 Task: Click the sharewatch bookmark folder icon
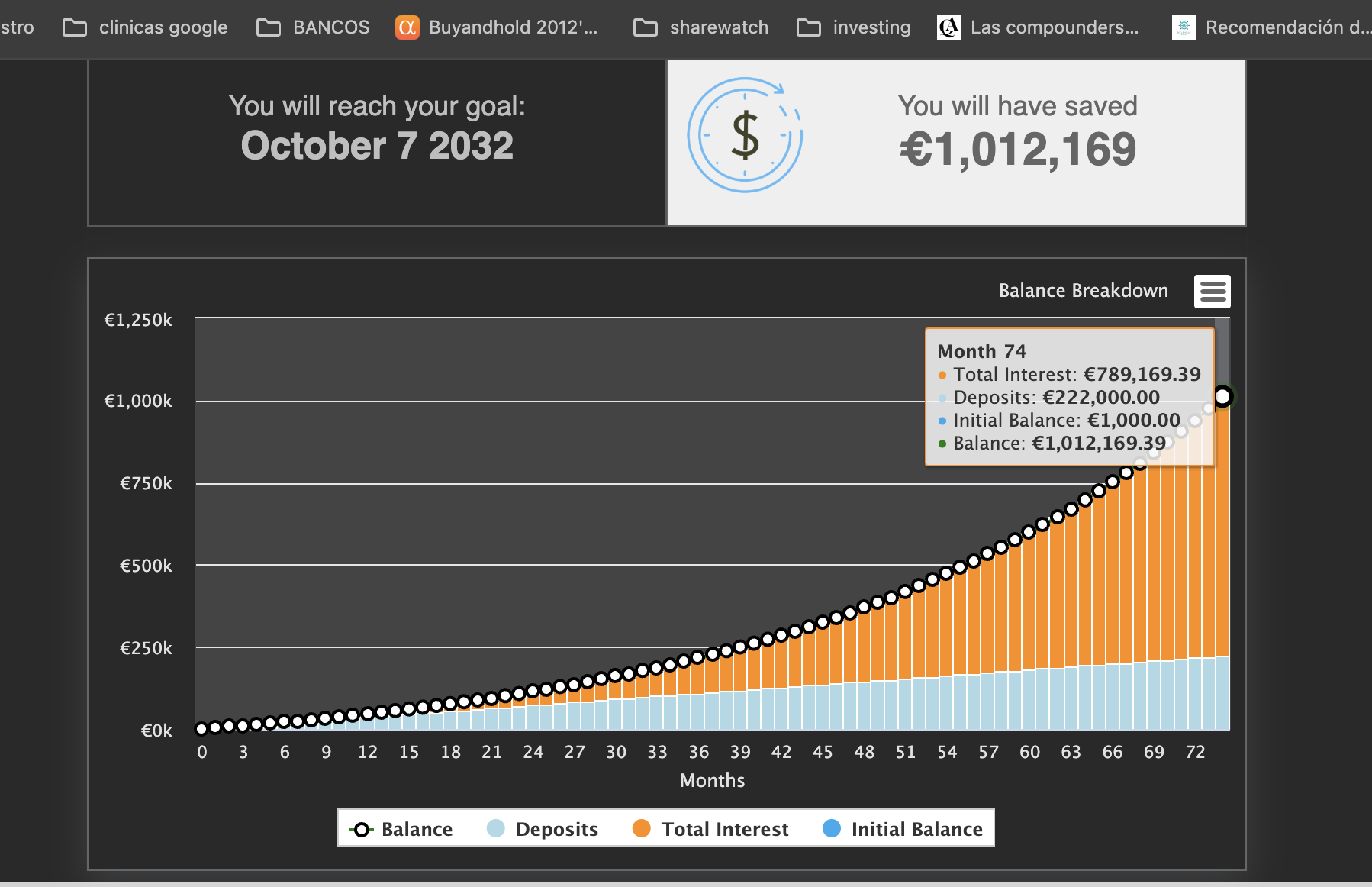[646, 28]
